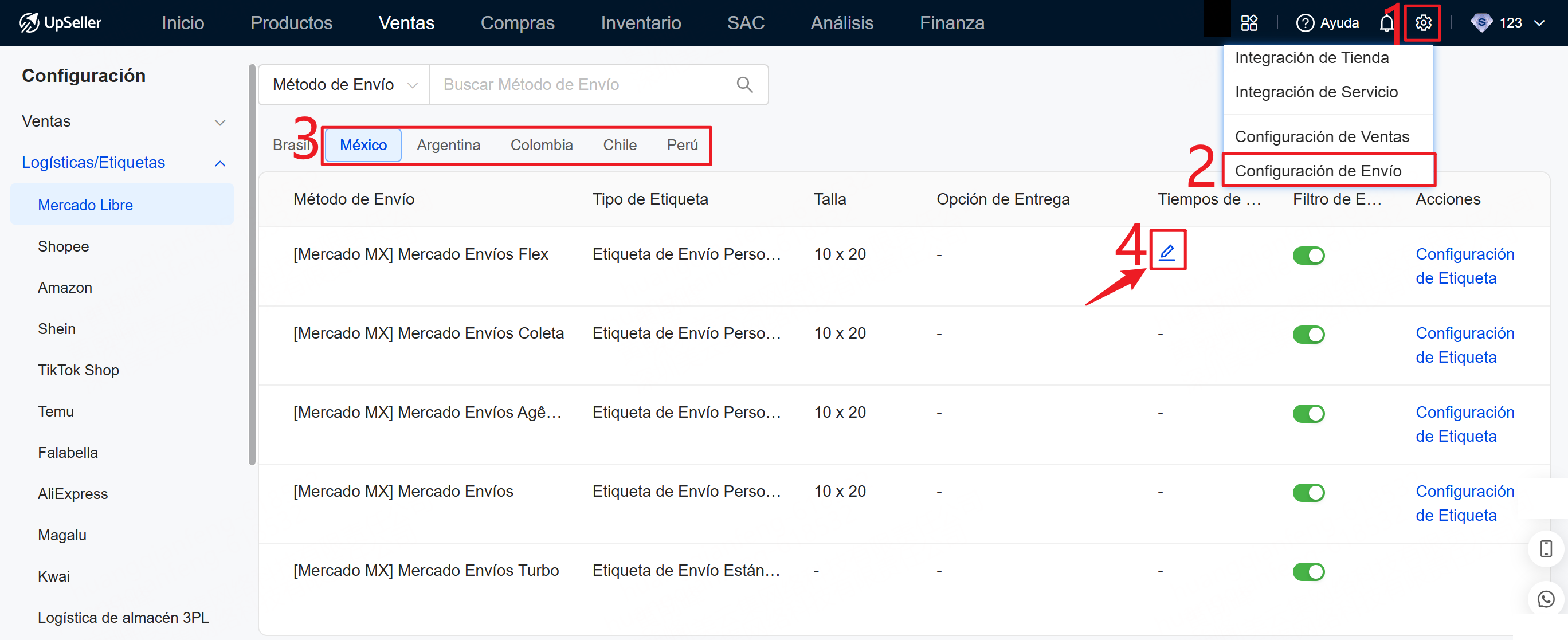Viewport: 1568px width, 640px height.
Task: Turn off the Mercado Envíos Turbo toggle
Action: (x=1310, y=571)
